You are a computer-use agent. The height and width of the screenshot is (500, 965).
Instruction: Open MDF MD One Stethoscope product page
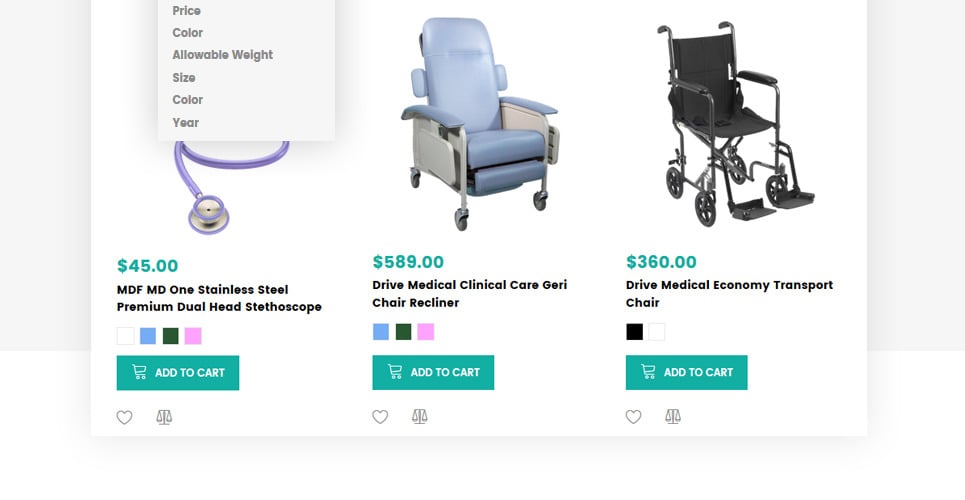coord(219,298)
